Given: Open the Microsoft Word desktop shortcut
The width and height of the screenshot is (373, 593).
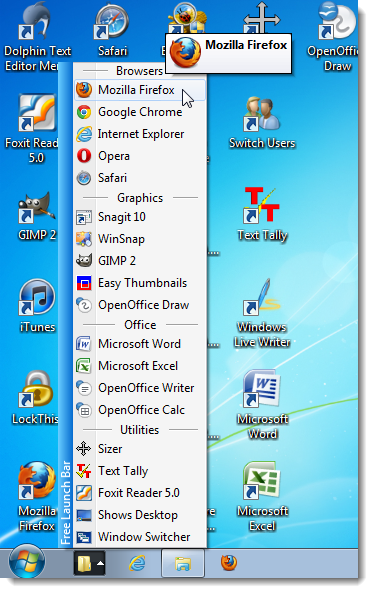Looking at the screenshot, I should pos(262,405).
